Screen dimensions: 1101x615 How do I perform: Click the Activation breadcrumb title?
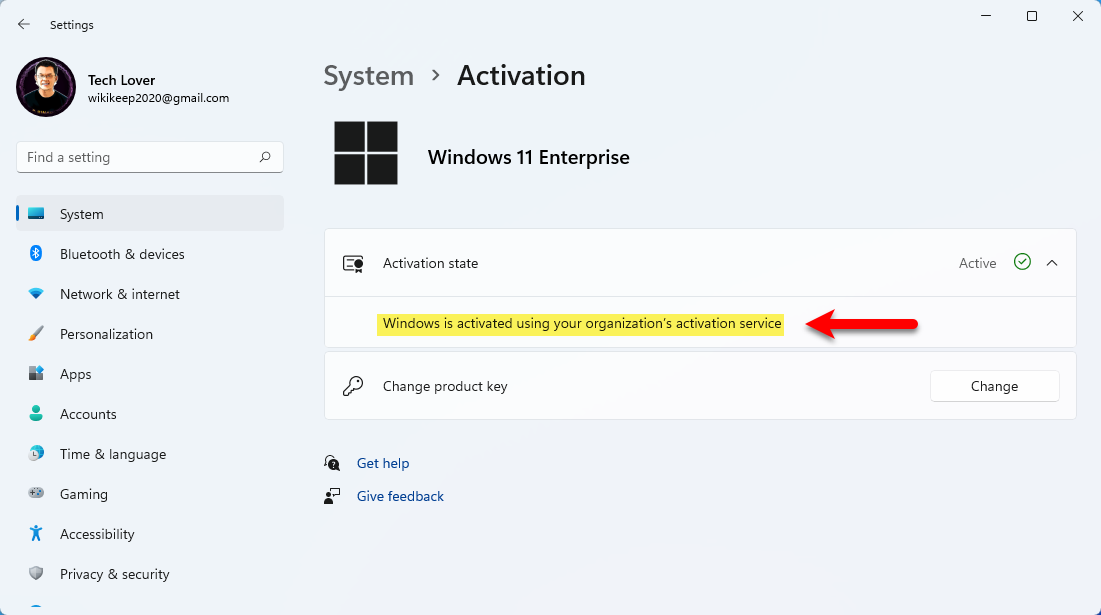coord(521,76)
